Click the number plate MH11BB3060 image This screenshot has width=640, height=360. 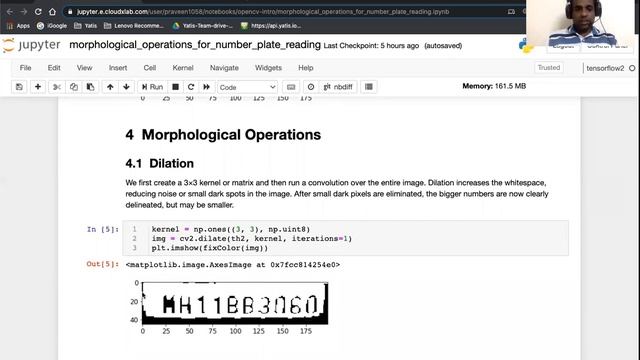235,303
